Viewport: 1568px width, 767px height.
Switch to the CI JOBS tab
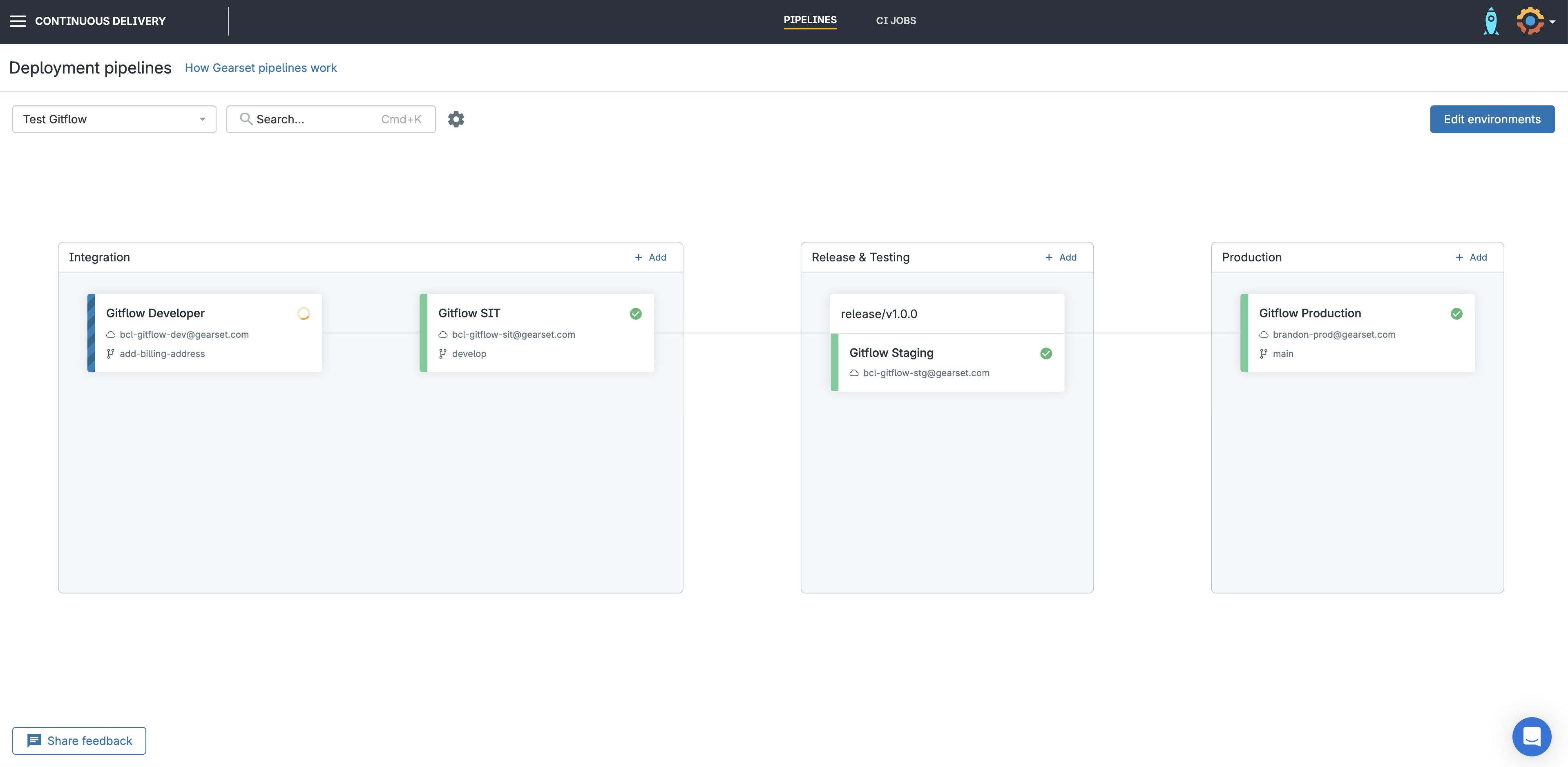(x=896, y=20)
